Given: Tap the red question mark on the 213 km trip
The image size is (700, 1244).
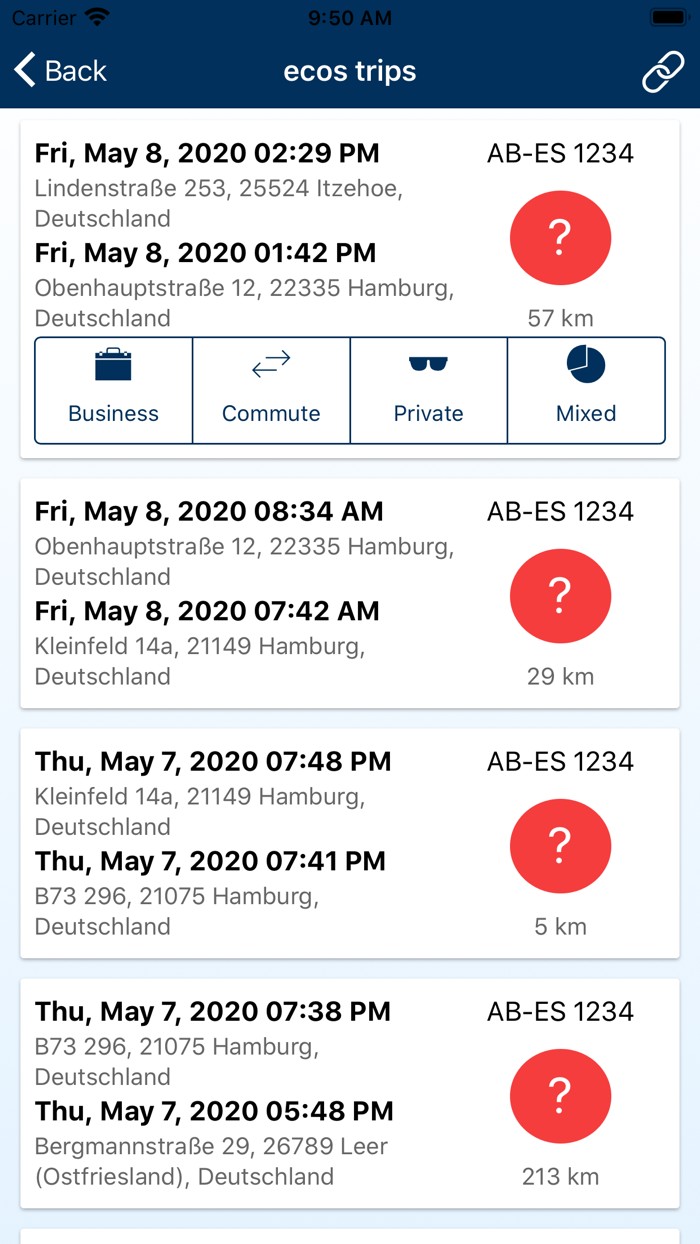Looking at the screenshot, I should [x=560, y=1096].
